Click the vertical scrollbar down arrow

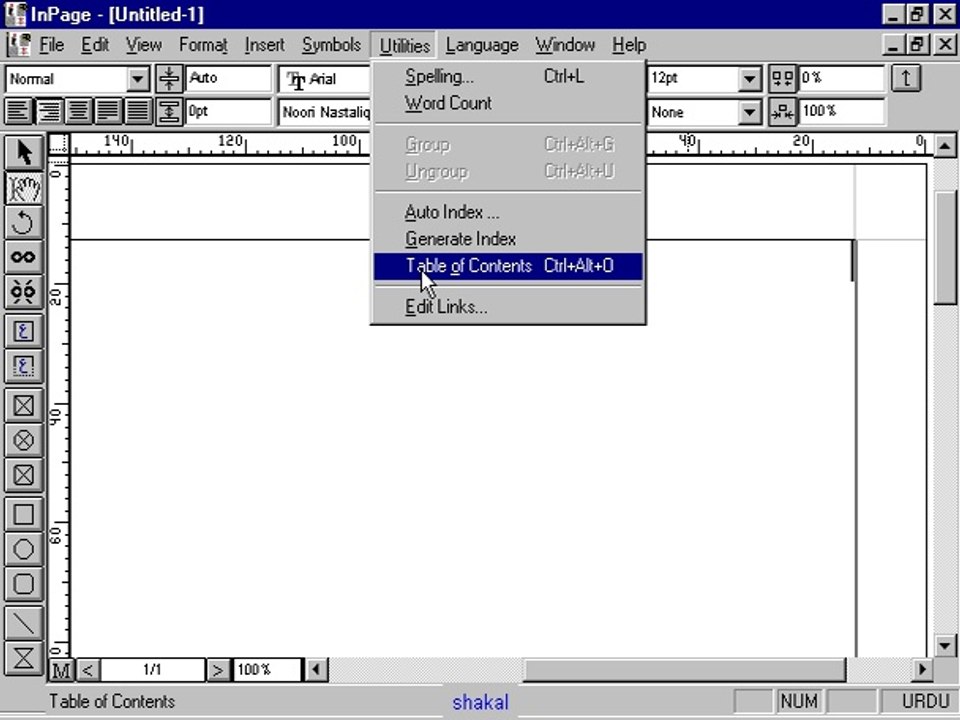[x=945, y=646]
